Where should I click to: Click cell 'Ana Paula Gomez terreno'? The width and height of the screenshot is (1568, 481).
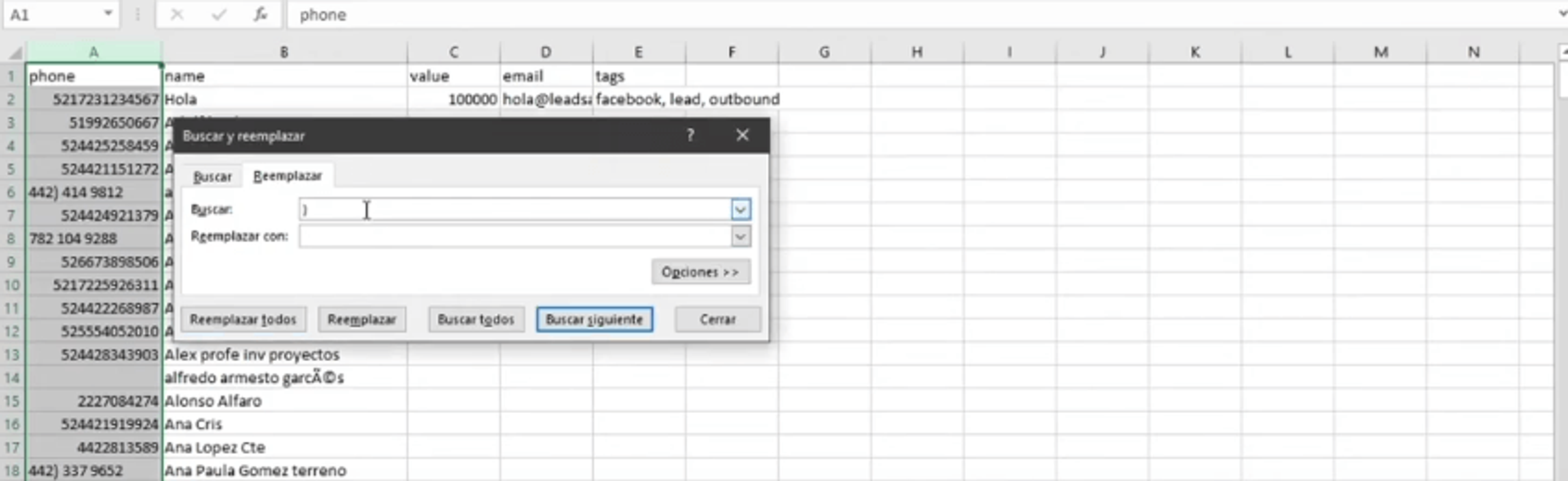[x=284, y=471]
